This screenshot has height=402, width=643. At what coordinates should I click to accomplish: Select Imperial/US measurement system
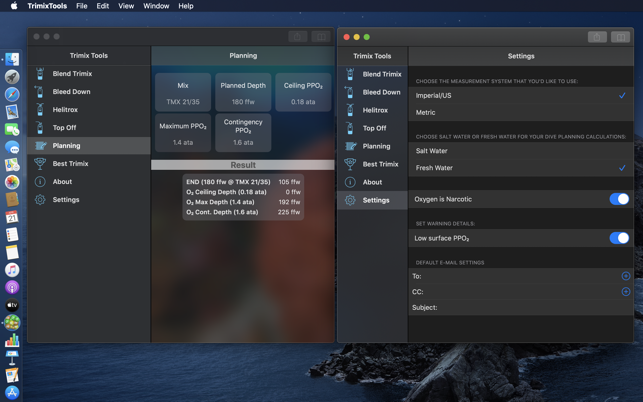(521, 96)
